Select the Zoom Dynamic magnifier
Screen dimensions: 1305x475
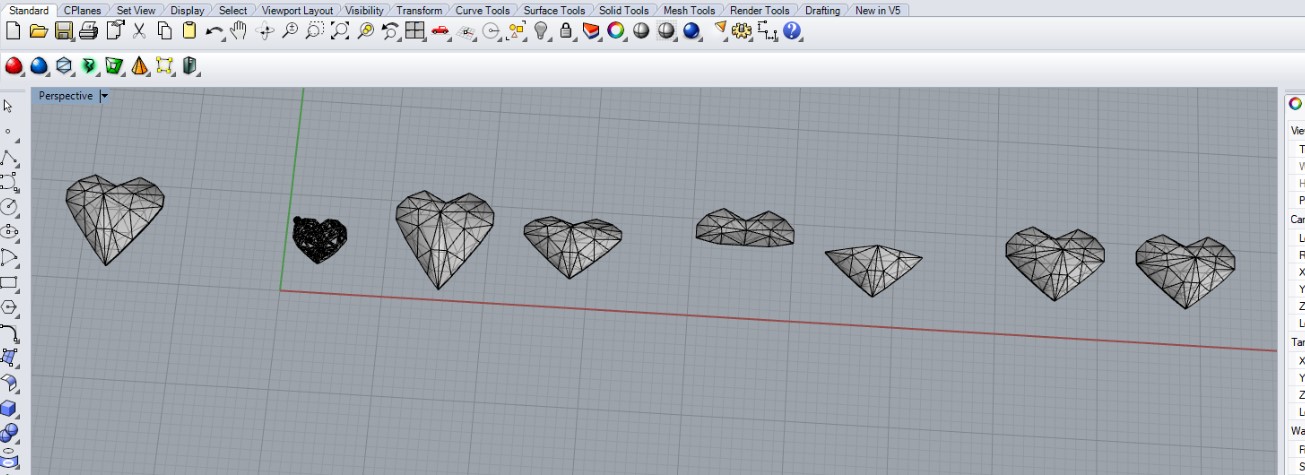[x=290, y=31]
